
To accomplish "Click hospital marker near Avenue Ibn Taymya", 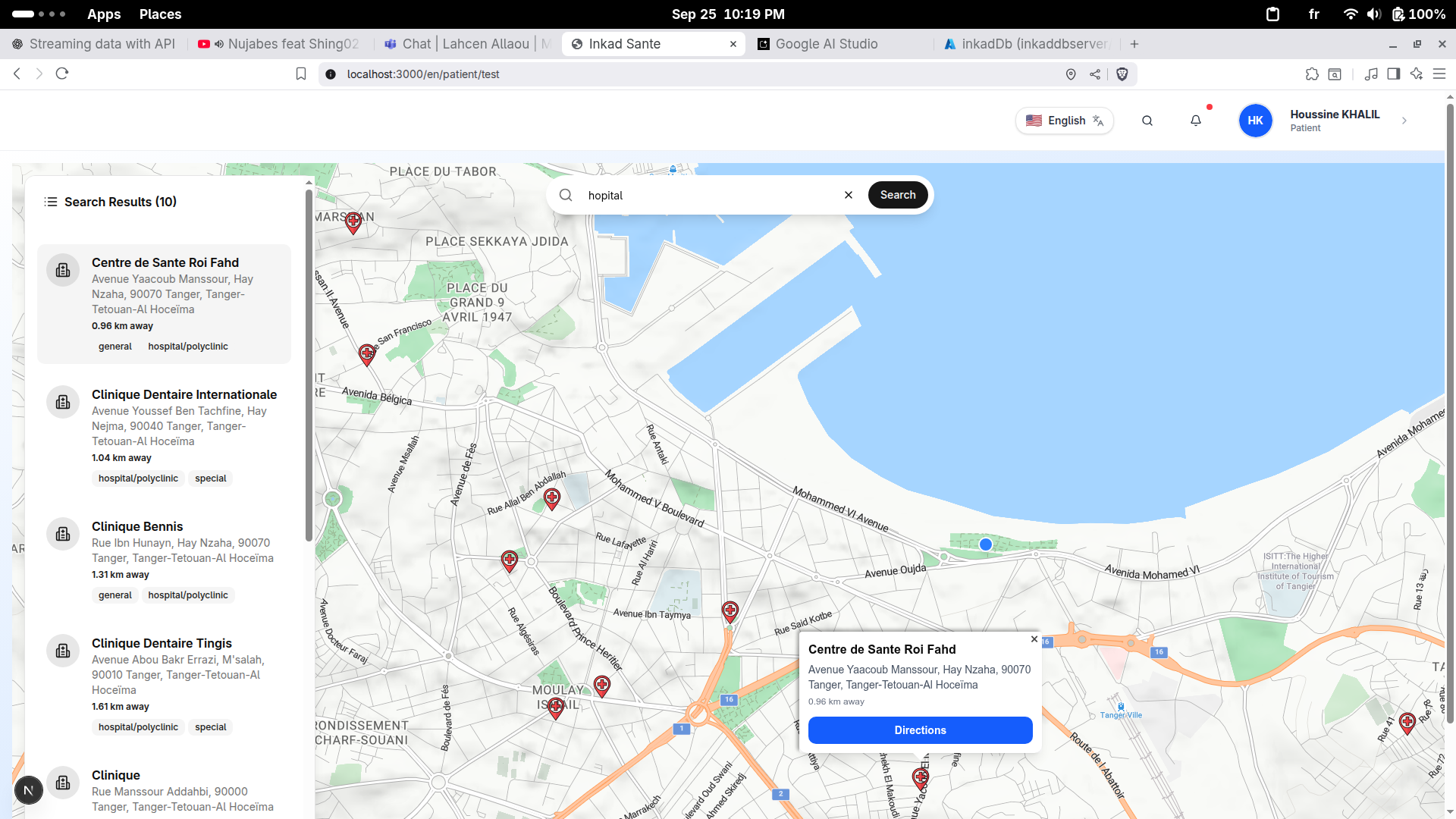I will click(730, 610).
